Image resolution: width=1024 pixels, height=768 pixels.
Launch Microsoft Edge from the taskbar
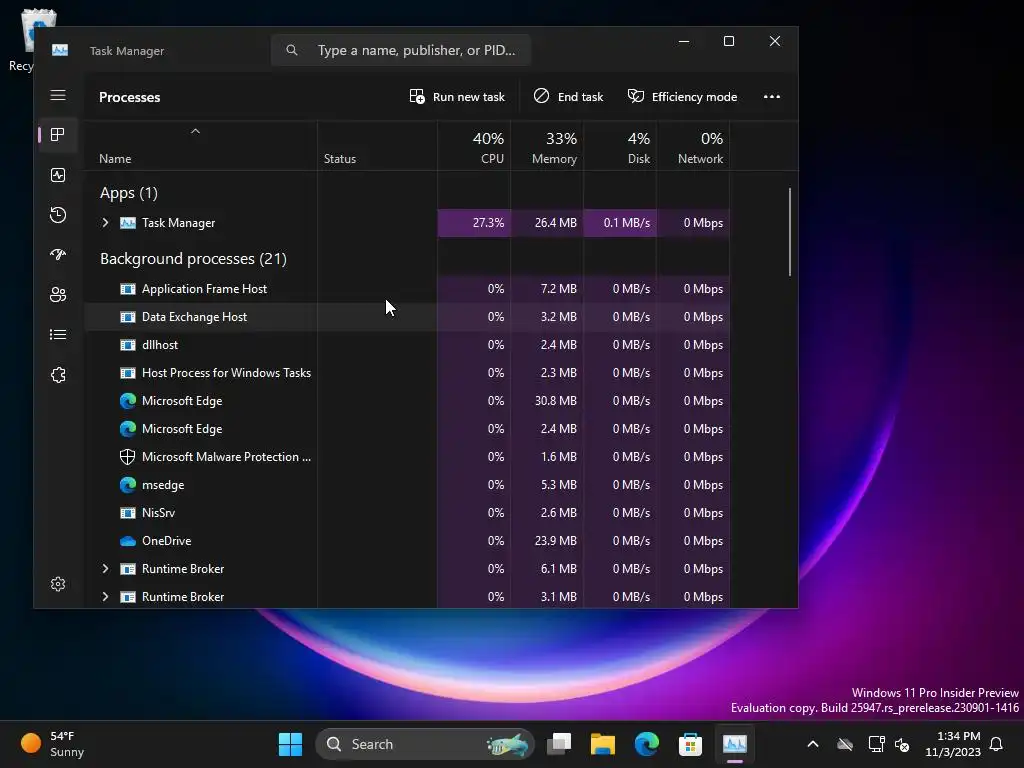click(x=647, y=744)
